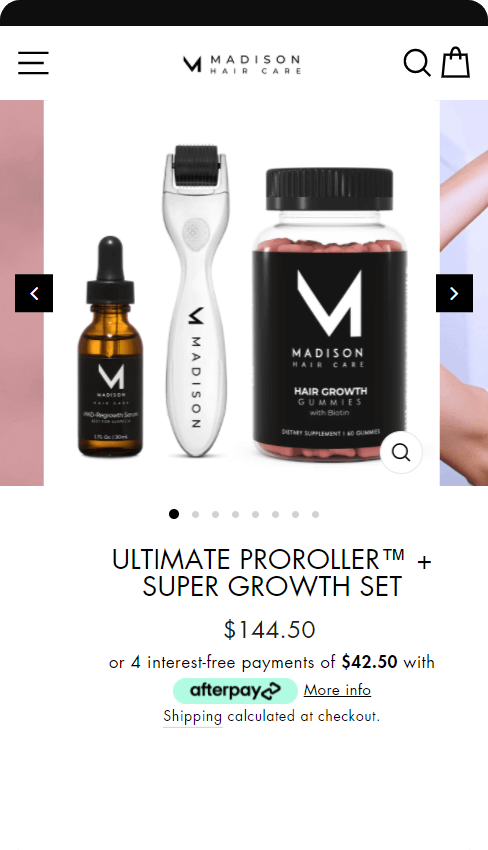
Task: Open the Shipping policy link
Action: coord(193,717)
